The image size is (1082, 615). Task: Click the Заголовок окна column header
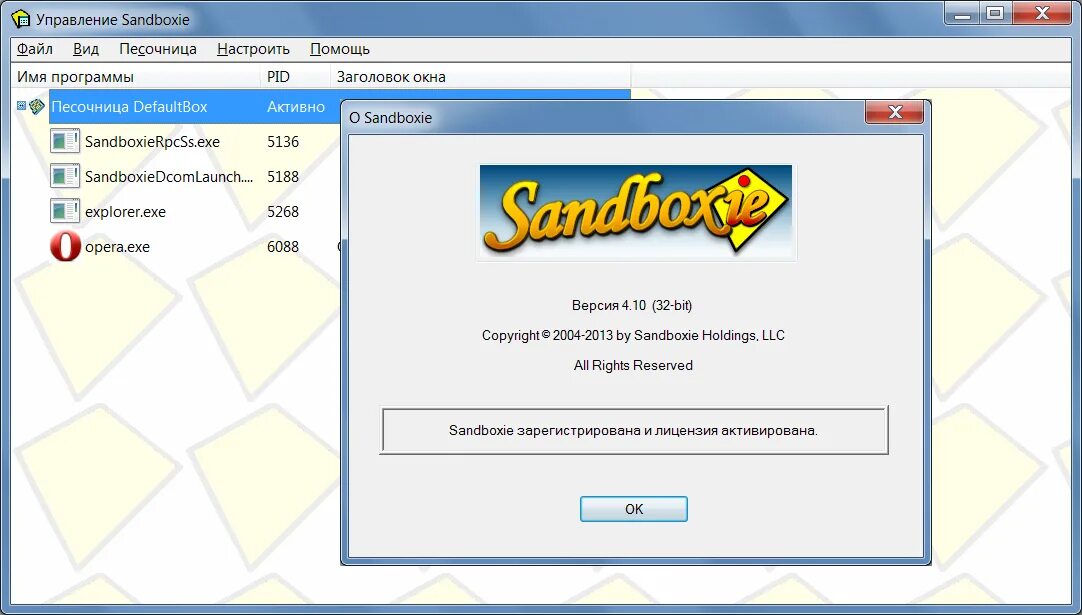coord(481,77)
